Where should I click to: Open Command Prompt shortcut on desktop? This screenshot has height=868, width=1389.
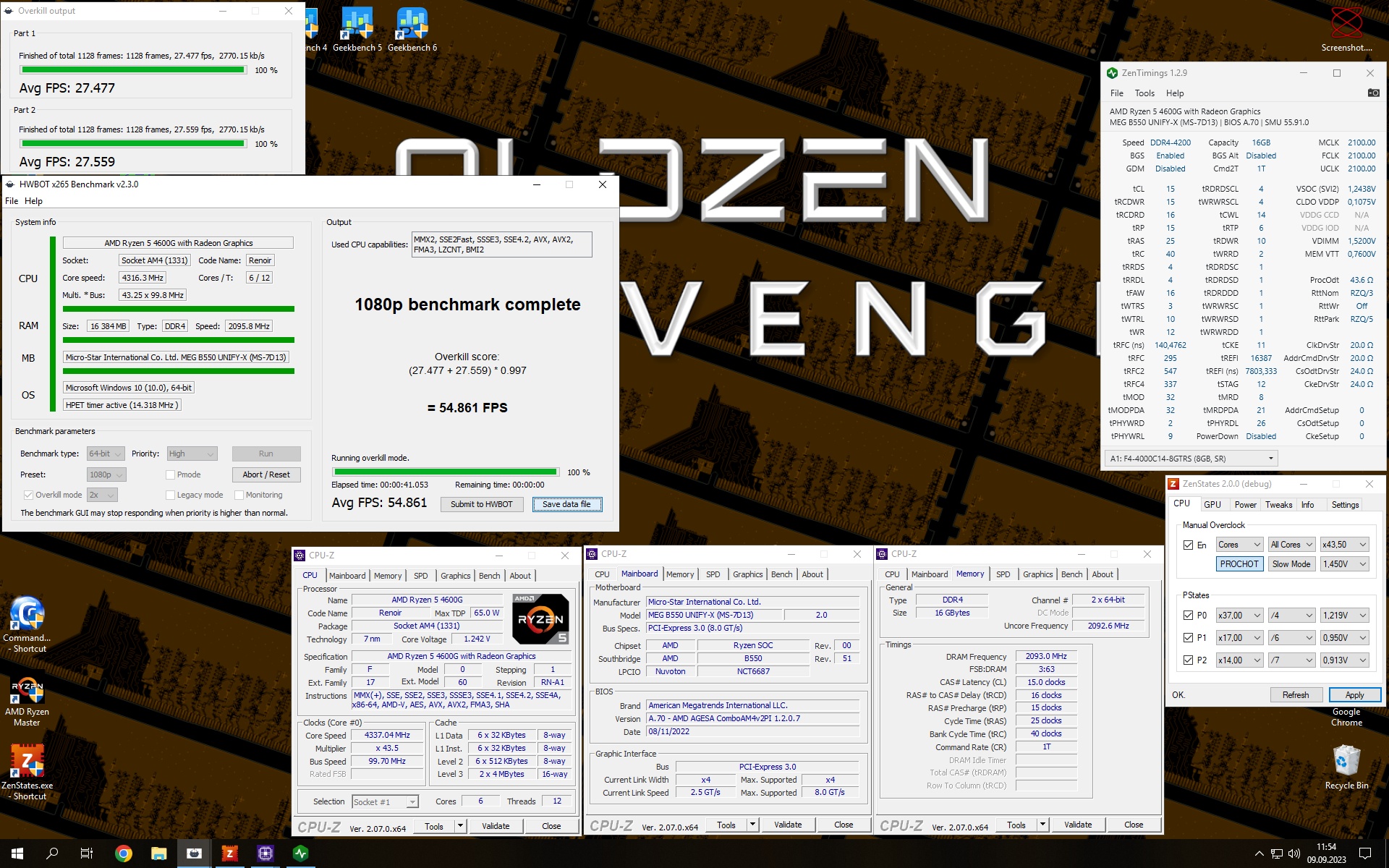click(27, 624)
